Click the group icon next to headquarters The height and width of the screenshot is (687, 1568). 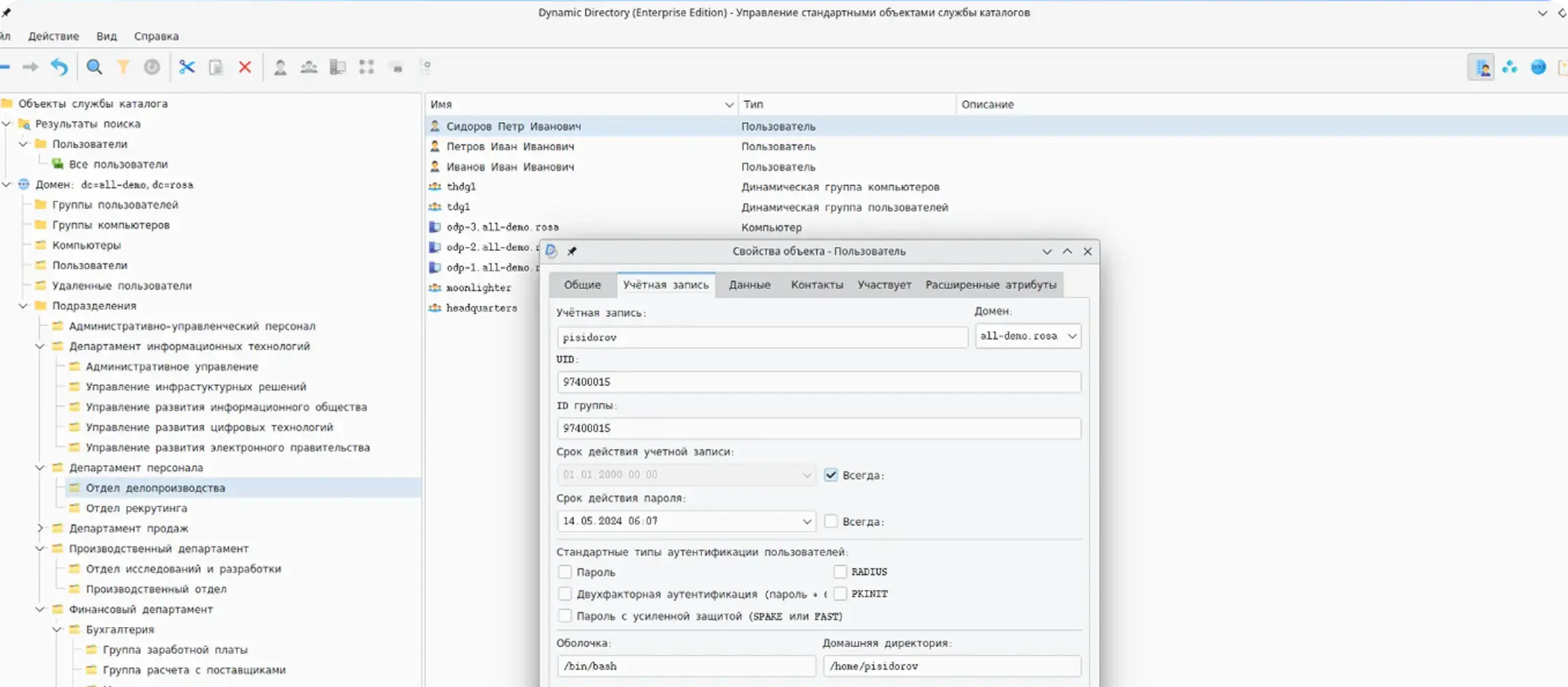pyautogui.click(x=435, y=308)
